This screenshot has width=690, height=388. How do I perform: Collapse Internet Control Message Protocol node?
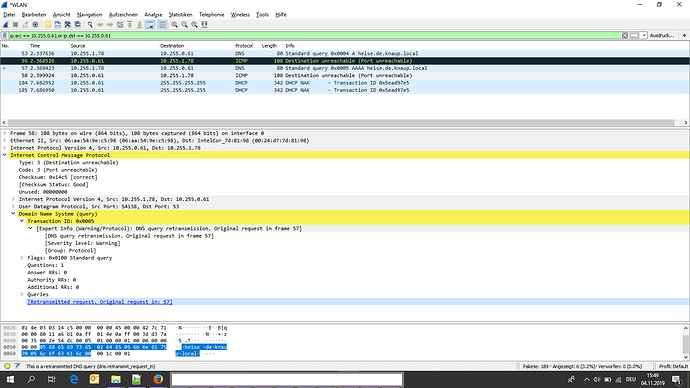(x=5, y=155)
